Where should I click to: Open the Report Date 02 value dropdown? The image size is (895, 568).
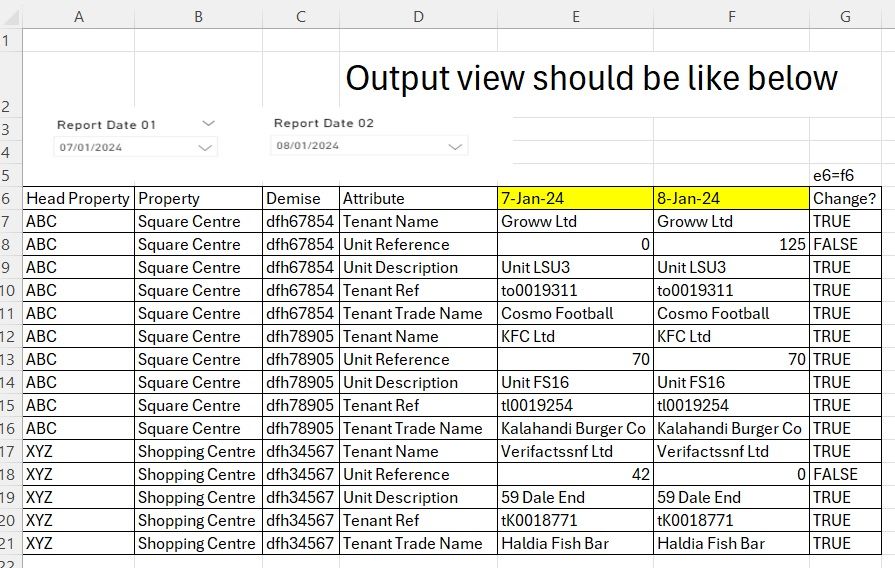[x=455, y=147]
